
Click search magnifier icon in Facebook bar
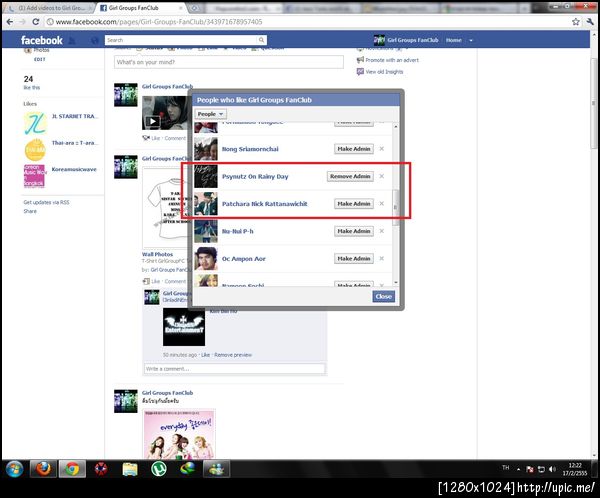click(261, 40)
